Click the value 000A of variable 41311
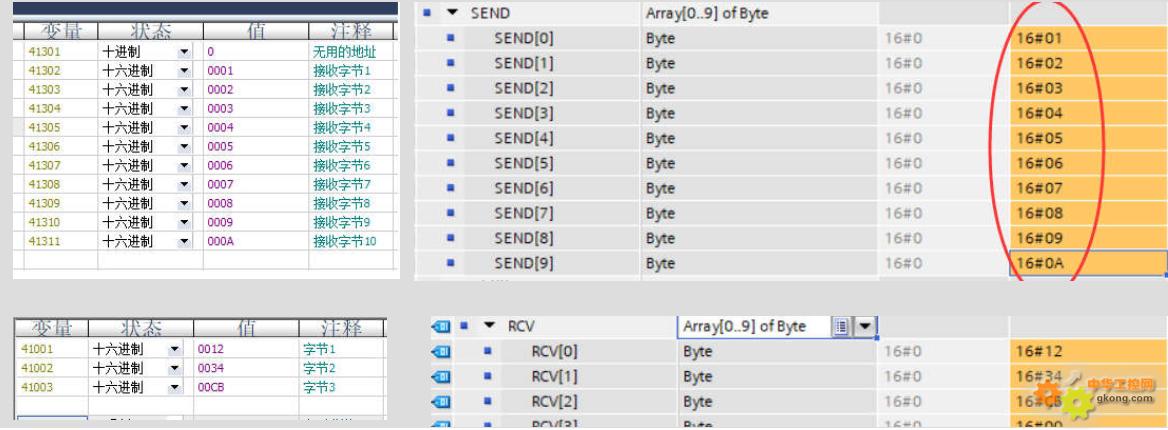 coord(221,241)
